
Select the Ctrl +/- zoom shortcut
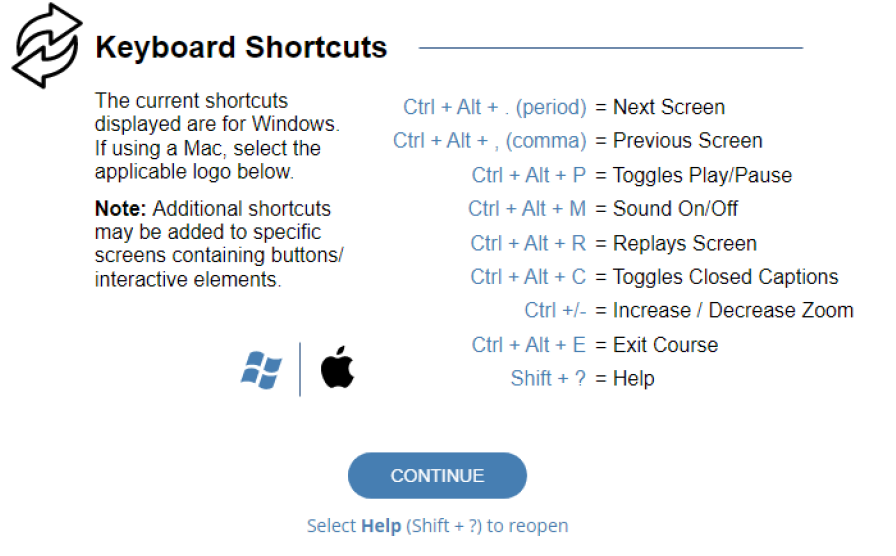point(555,310)
